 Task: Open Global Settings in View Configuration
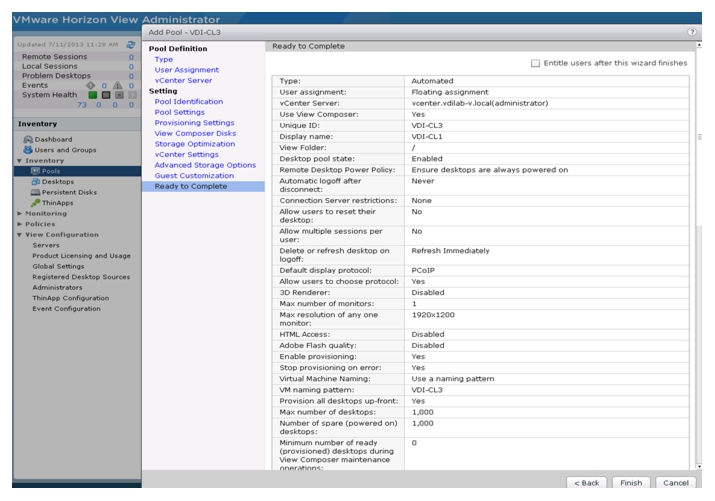[58, 266]
